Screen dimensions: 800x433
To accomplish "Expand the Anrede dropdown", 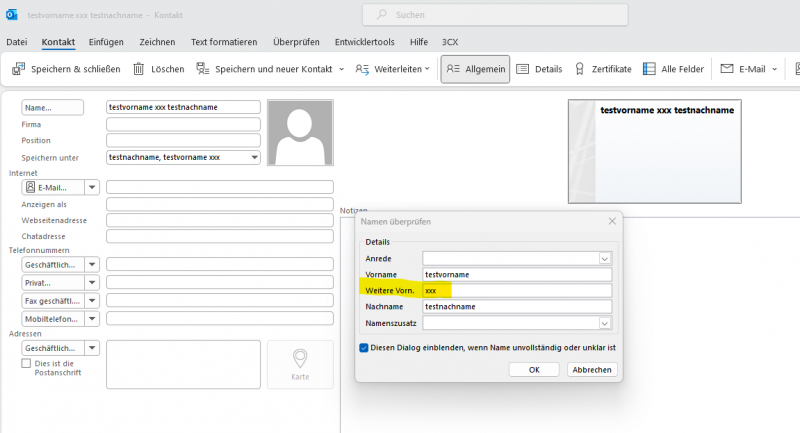I will (604, 258).
